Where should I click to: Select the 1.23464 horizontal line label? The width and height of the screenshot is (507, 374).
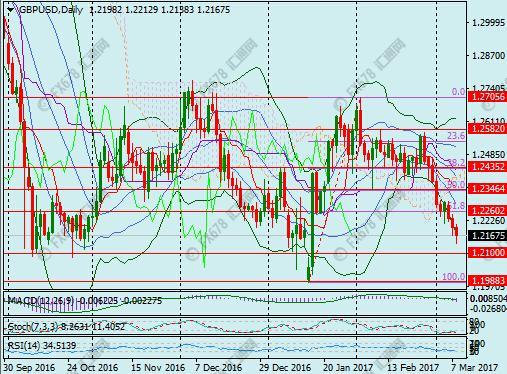(487, 189)
